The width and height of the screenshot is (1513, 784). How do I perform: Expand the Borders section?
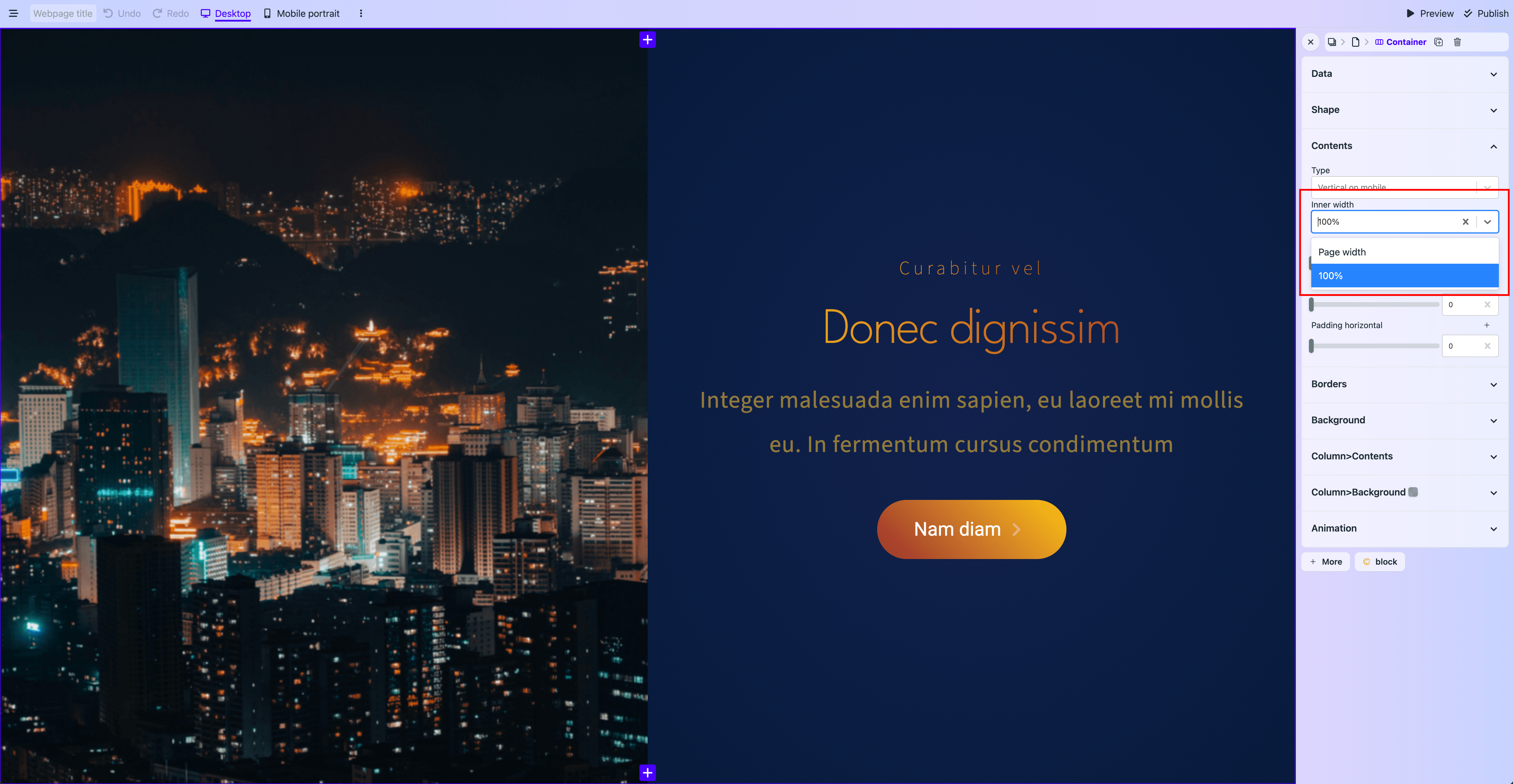1404,384
